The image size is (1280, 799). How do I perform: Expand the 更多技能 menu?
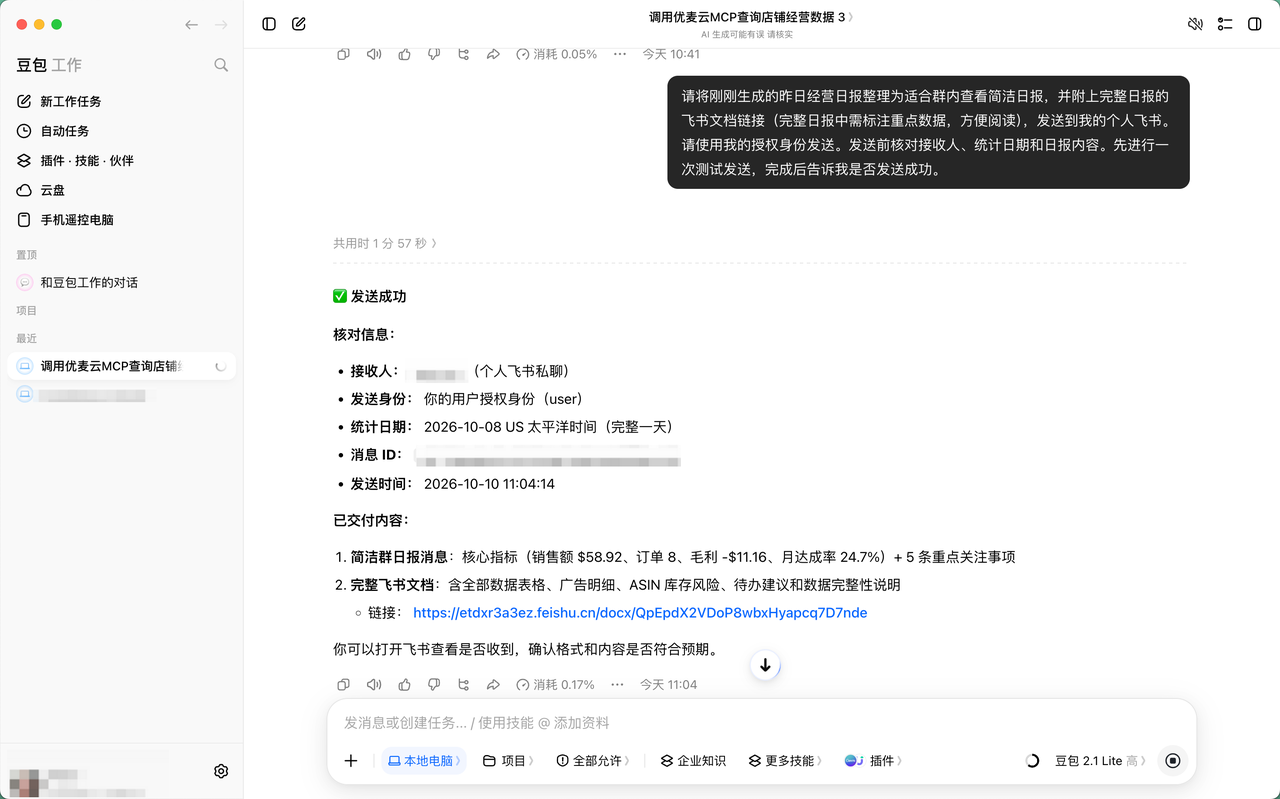tap(785, 761)
